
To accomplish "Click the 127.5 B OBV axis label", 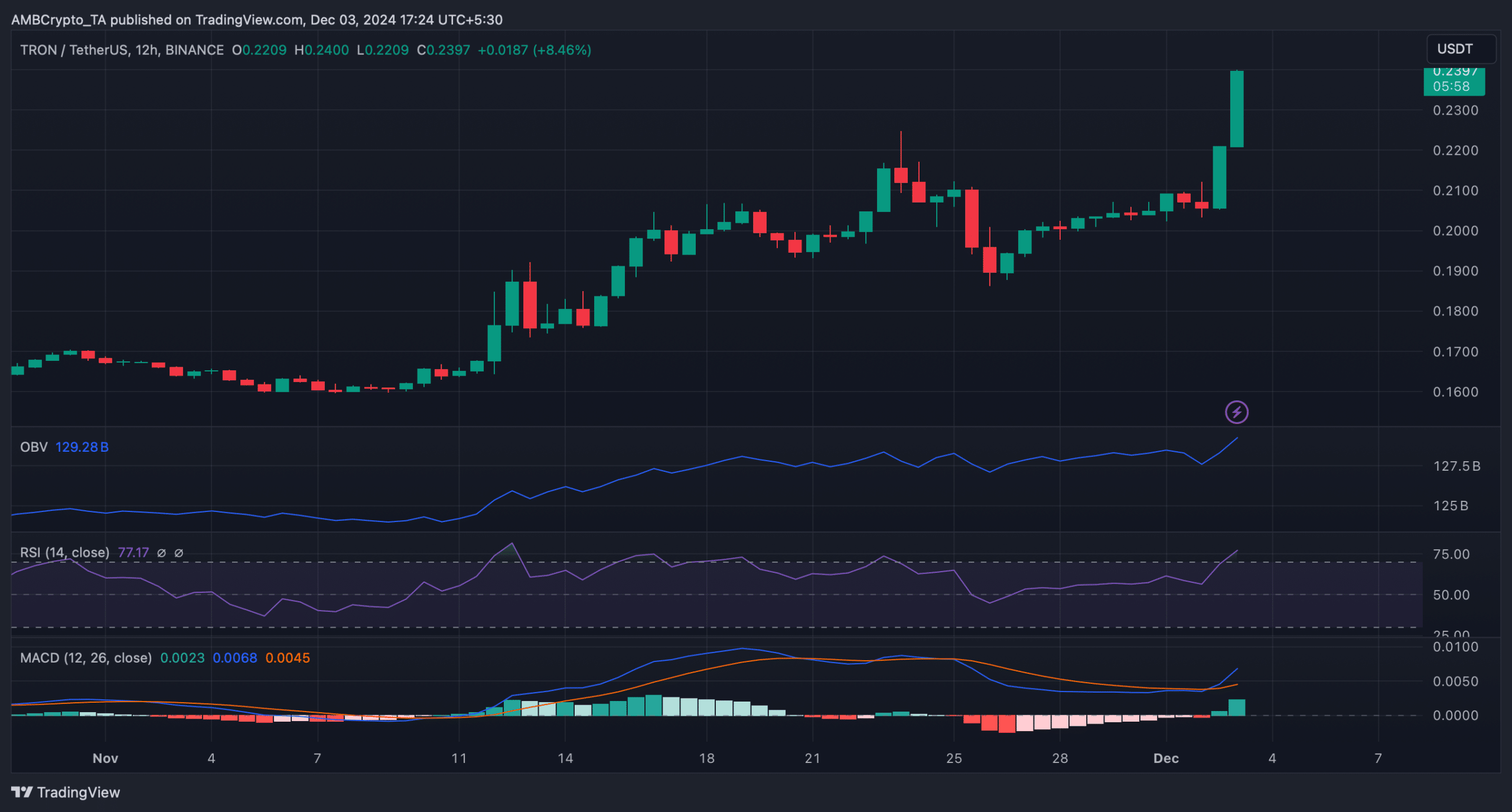I will click(1457, 467).
